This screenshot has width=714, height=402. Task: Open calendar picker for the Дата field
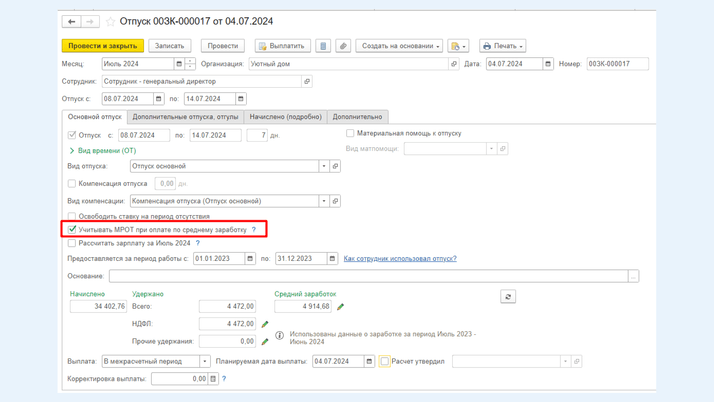coord(548,64)
